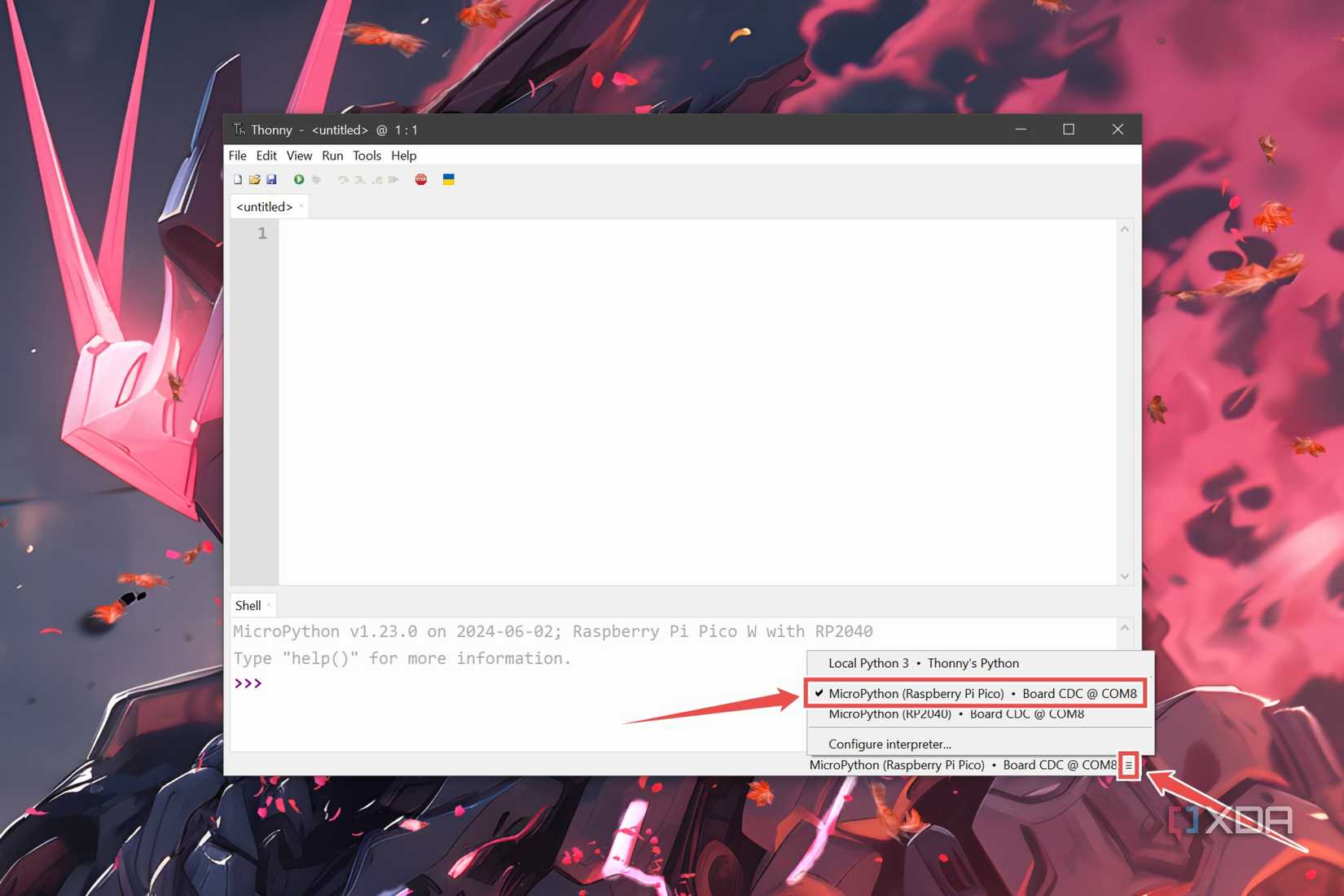Click the Step over toolbar icon
The image size is (1344, 896).
tap(343, 179)
